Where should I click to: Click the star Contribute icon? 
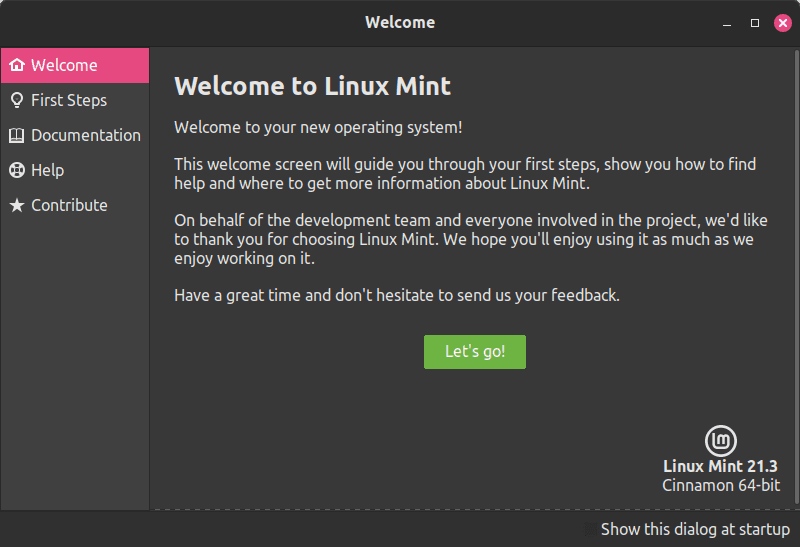(x=17, y=205)
